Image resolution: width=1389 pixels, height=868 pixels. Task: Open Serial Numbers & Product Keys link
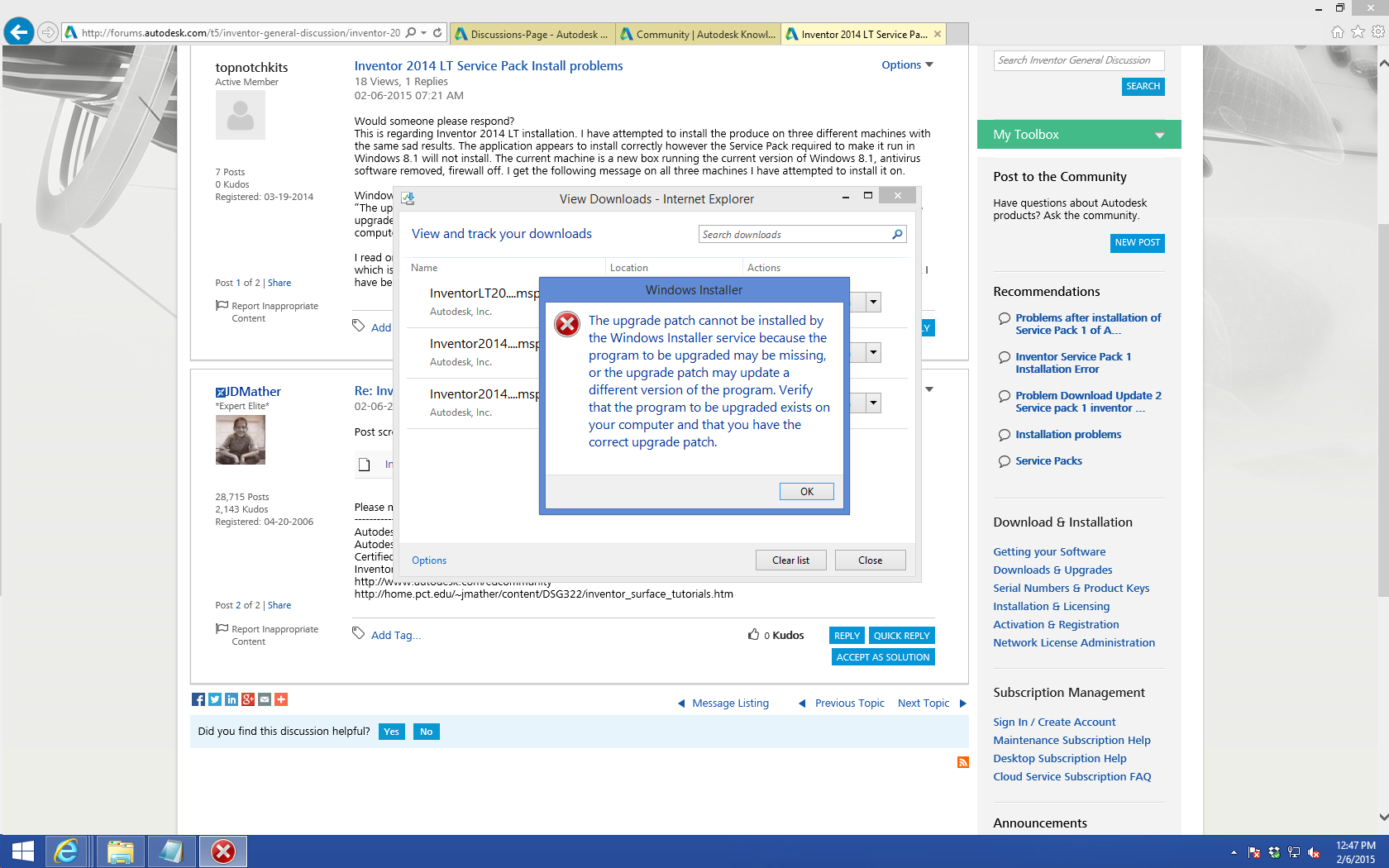tap(1072, 589)
